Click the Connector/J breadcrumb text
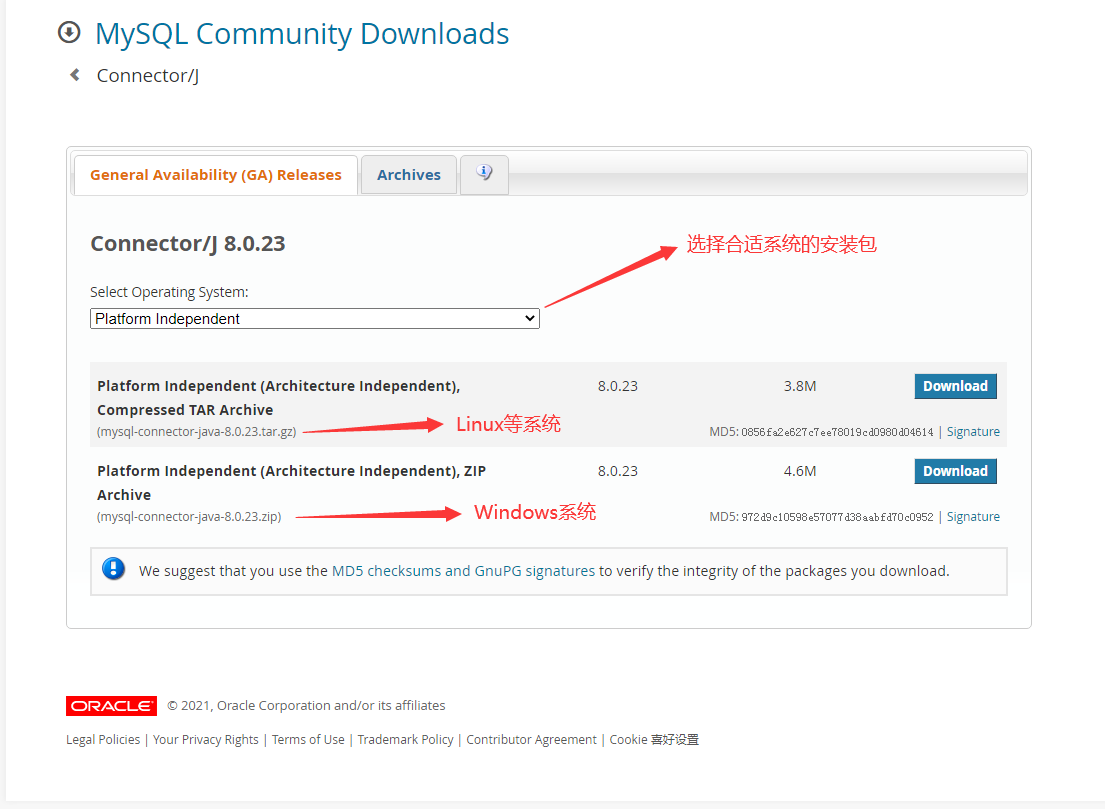 pos(148,75)
